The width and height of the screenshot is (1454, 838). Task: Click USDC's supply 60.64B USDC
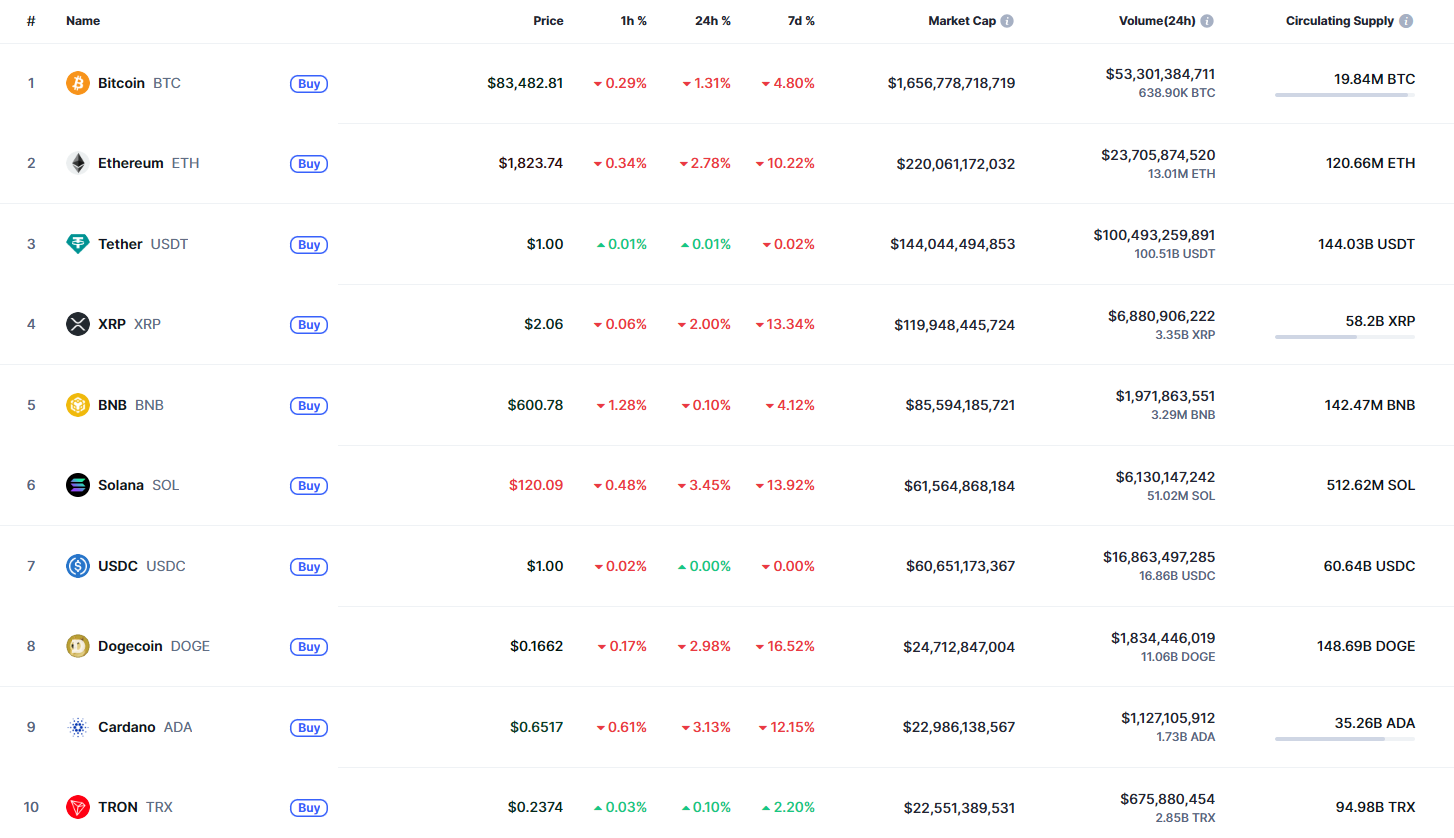tap(1369, 566)
